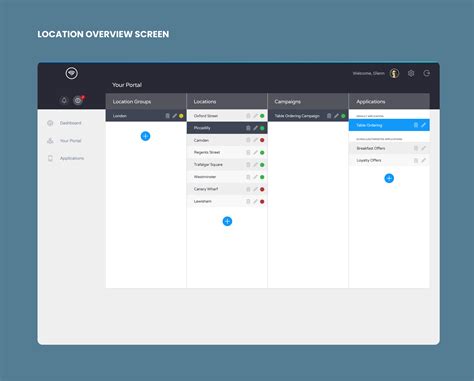Edit the Piccadilly location
This screenshot has width=474, height=381.
pos(255,128)
